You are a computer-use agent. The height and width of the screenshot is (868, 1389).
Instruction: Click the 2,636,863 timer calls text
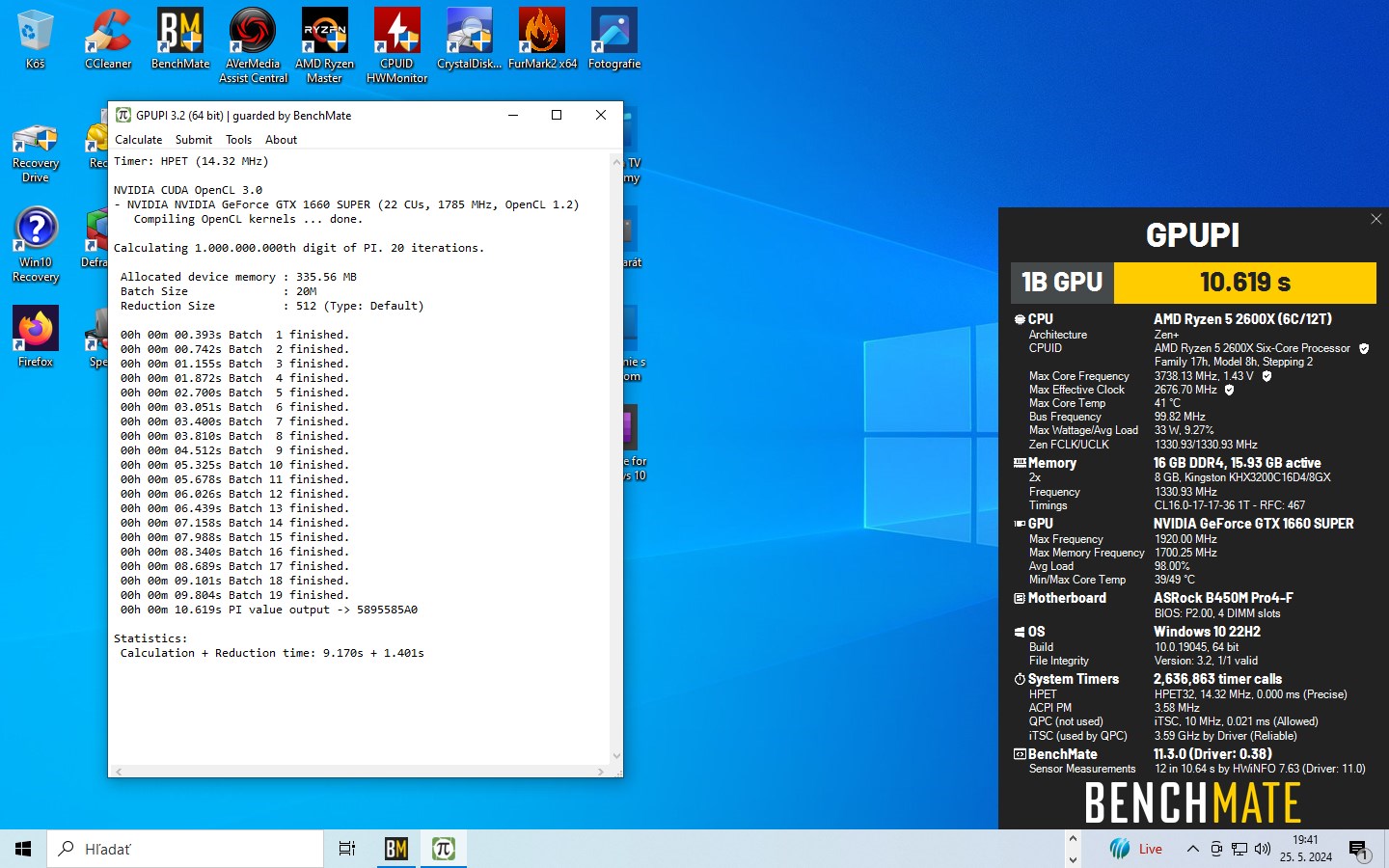tap(1217, 679)
